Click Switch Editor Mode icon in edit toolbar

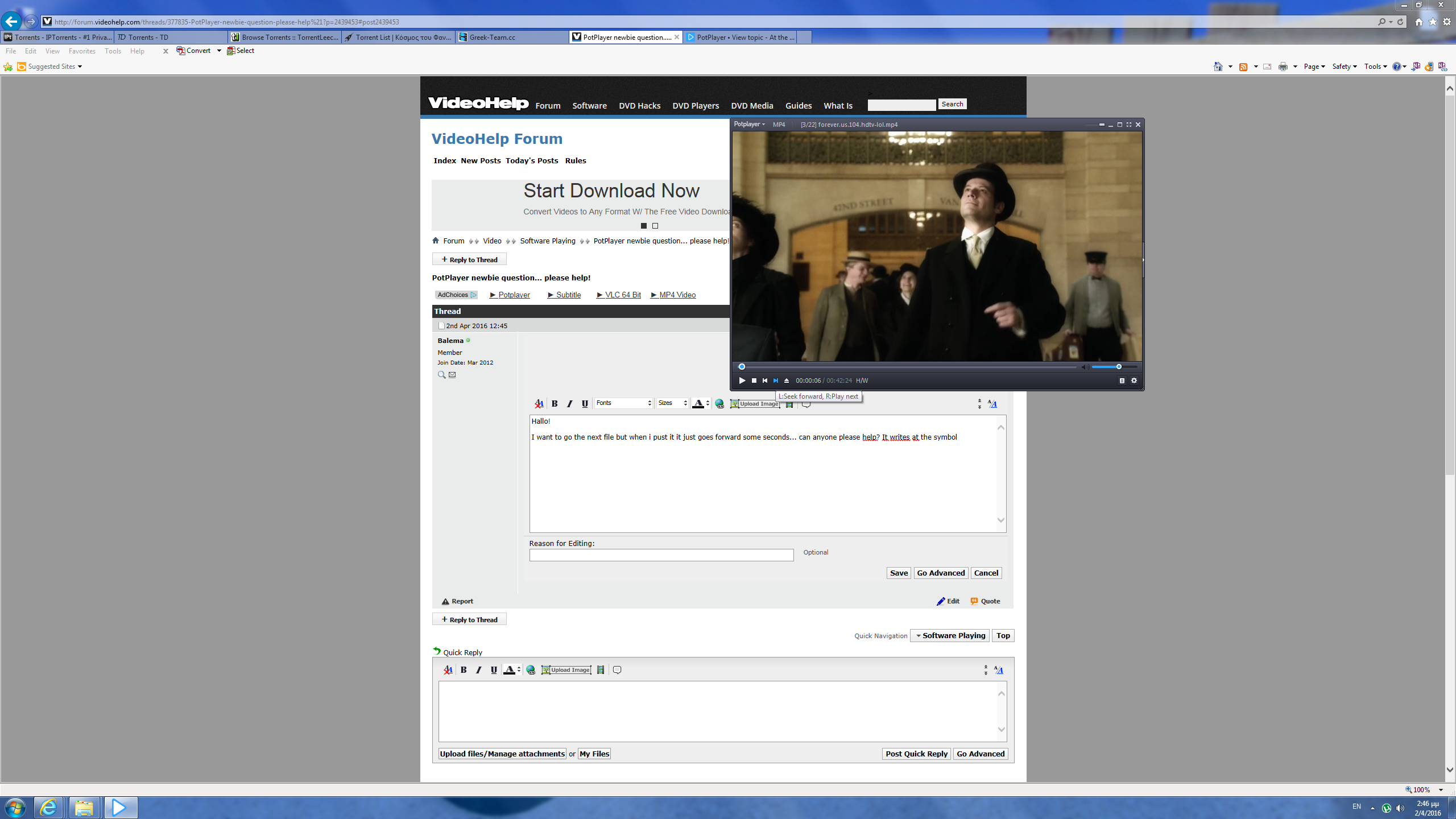(x=992, y=404)
